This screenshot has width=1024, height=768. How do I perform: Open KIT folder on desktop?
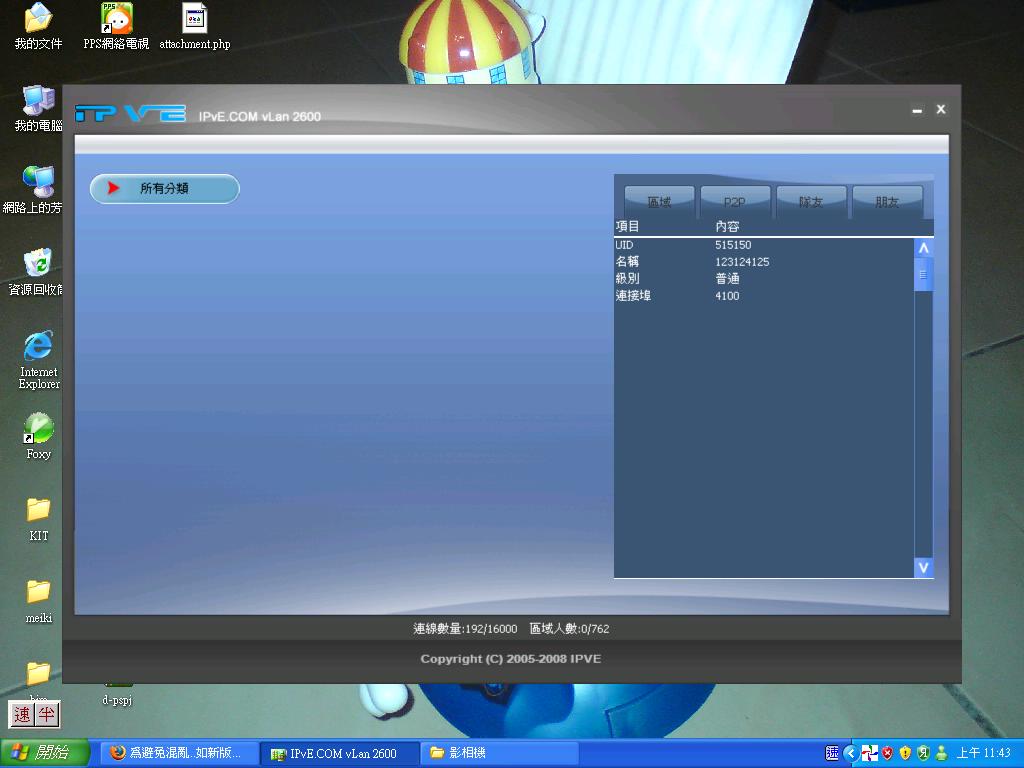(x=39, y=519)
